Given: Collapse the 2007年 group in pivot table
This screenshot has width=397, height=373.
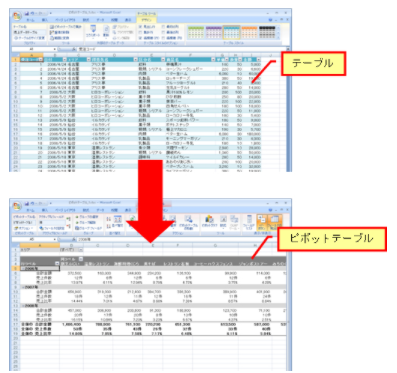Looking at the screenshot, I should coord(23,287).
